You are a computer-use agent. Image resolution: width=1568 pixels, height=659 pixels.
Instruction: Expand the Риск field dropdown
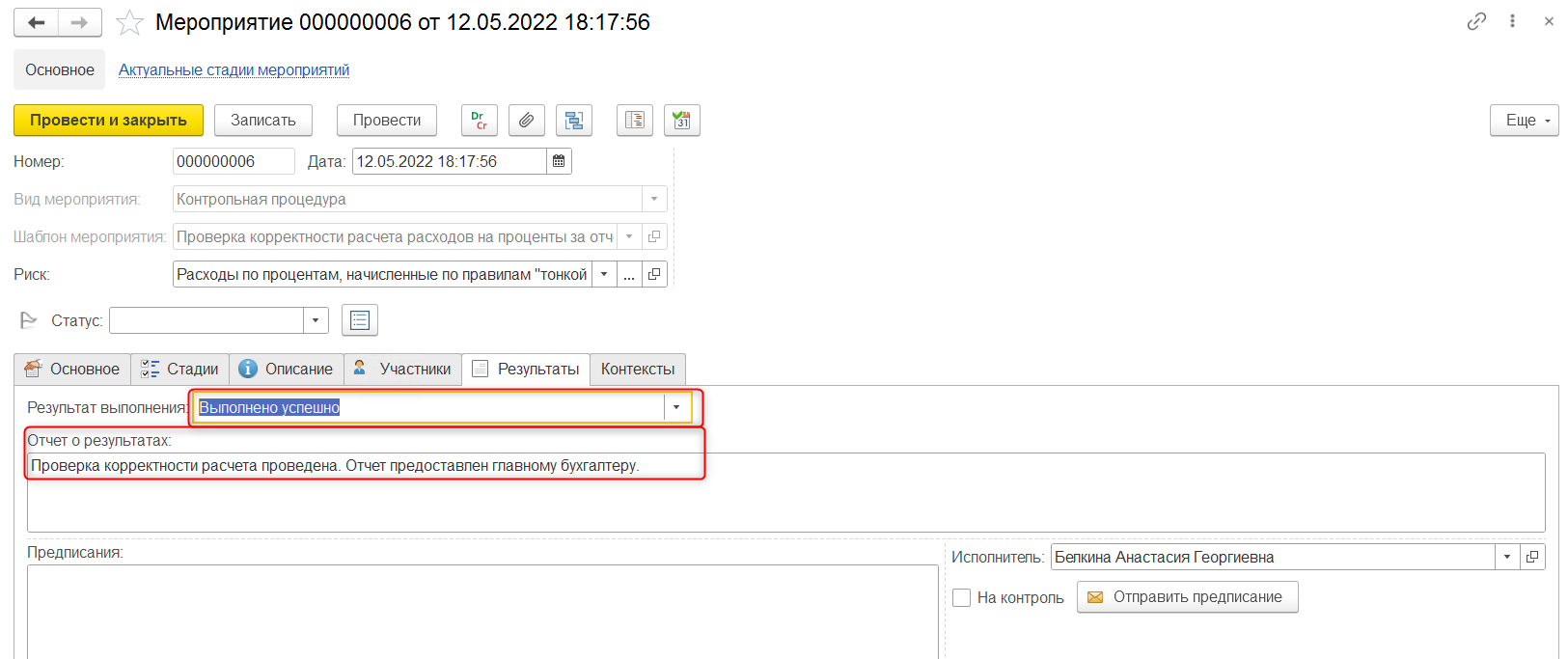[x=604, y=275]
